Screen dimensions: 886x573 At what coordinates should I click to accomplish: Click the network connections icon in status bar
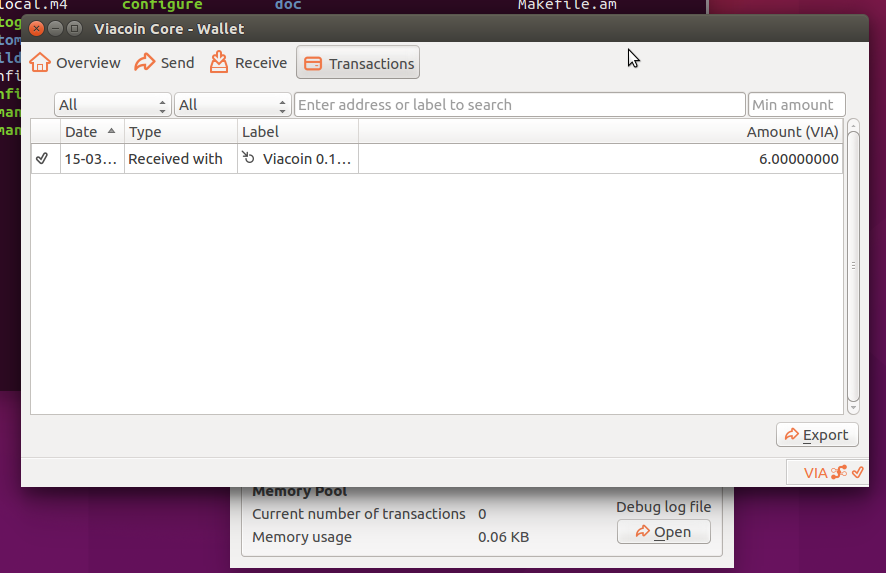[839, 472]
